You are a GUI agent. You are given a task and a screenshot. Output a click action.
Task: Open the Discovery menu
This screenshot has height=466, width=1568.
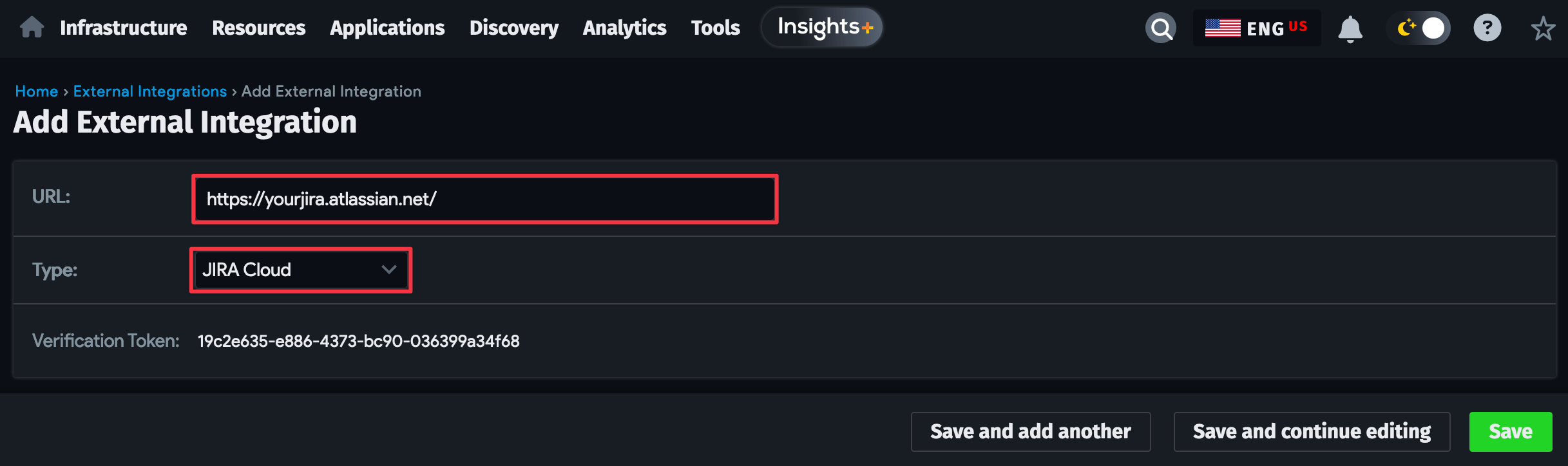pos(514,27)
